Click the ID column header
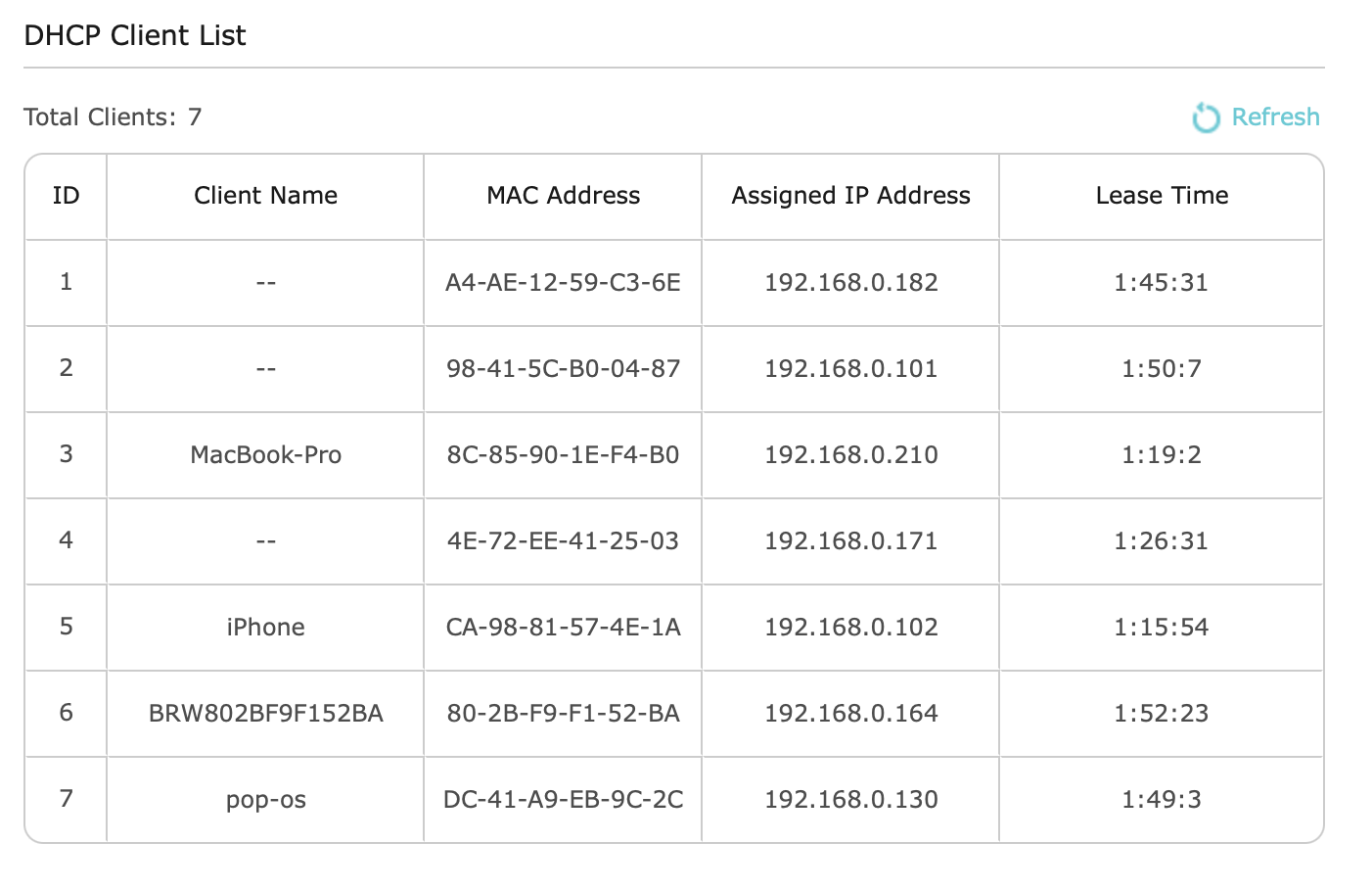This screenshot has height=889, width=1372. [66, 196]
